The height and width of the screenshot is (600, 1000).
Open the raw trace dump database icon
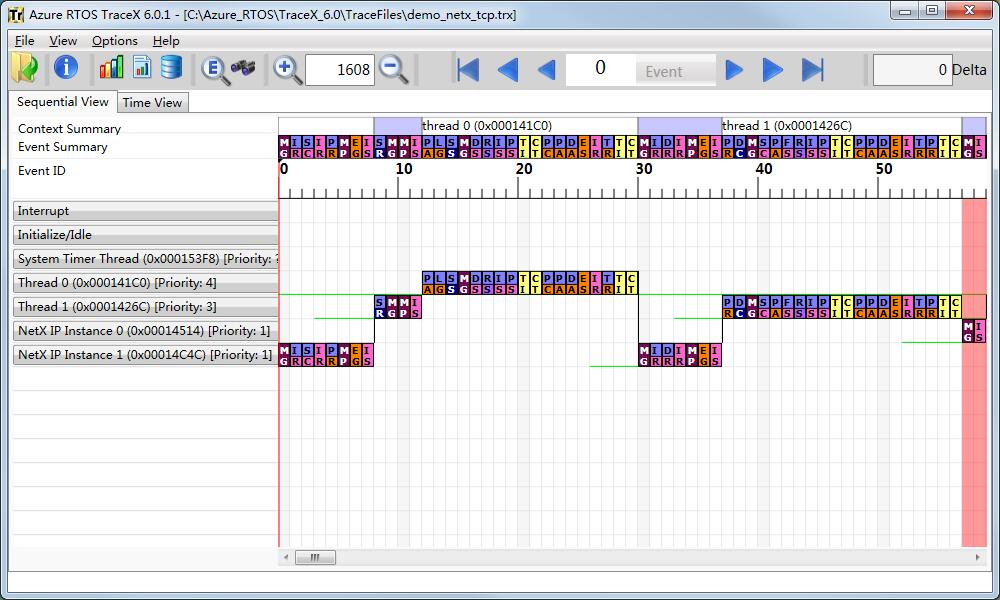tap(171, 67)
